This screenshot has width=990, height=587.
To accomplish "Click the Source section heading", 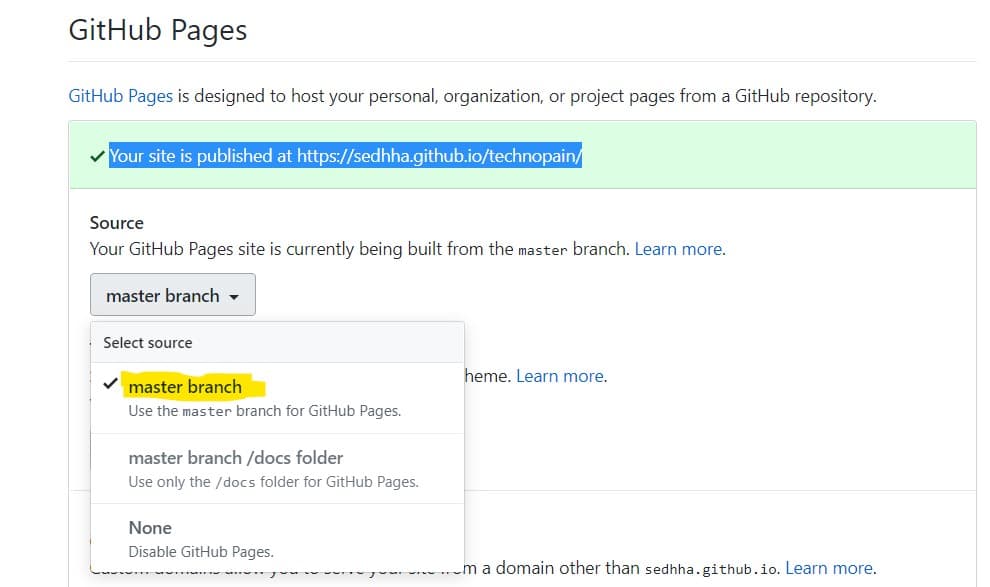I will [x=116, y=222].
